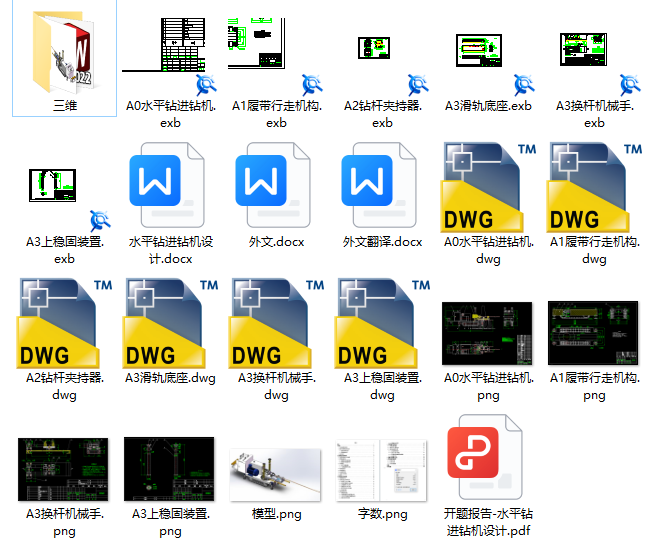651x547 pixels.
Task: Open the 字数.png image thumbnail
Action: 381,471
